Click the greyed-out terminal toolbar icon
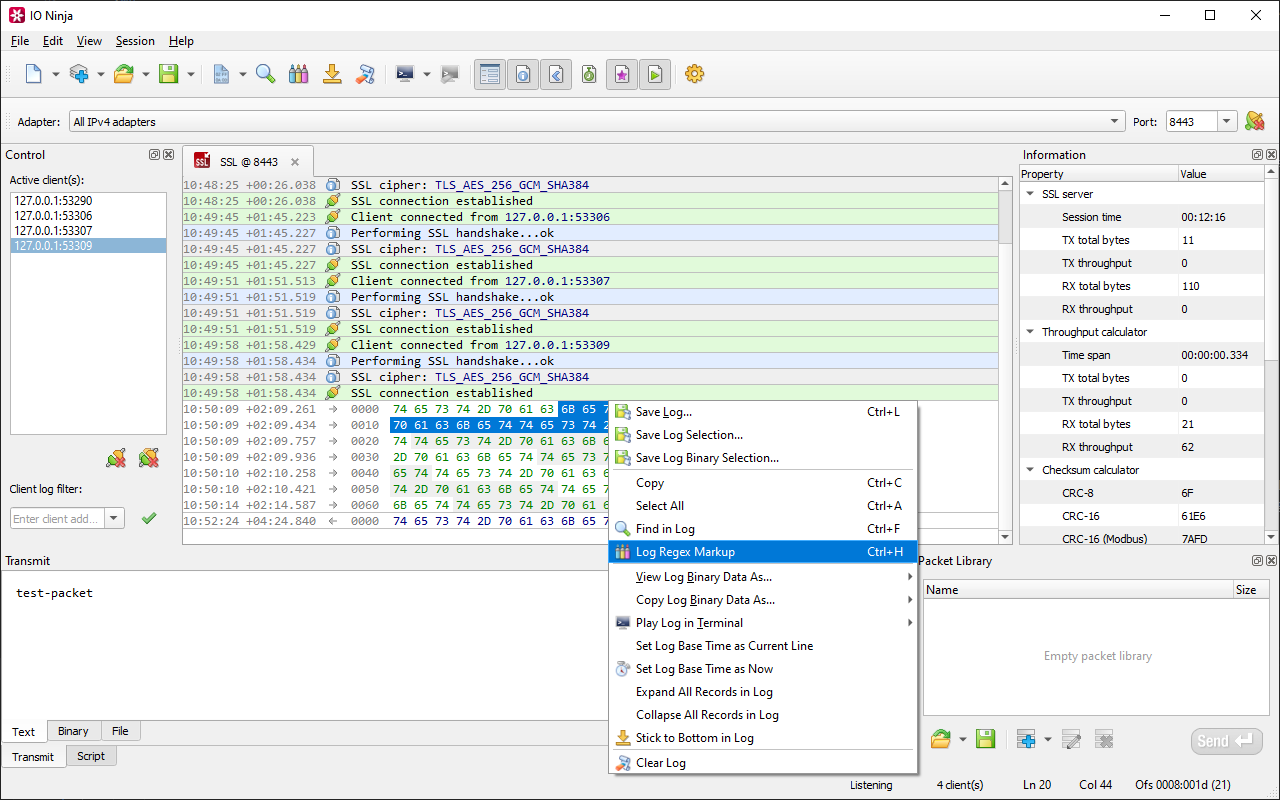The width and height of the screenshot is (1280, 800). (x=450, y=74)
